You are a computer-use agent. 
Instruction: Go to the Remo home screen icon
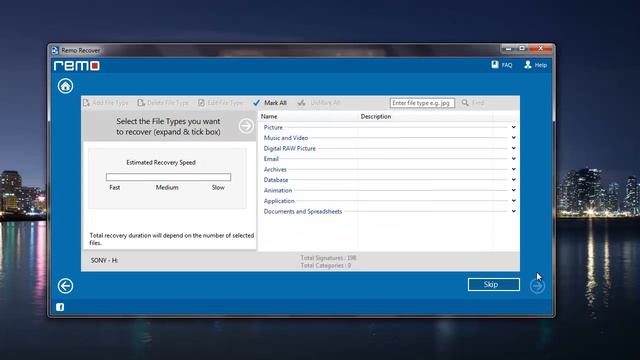pos(65,86)
